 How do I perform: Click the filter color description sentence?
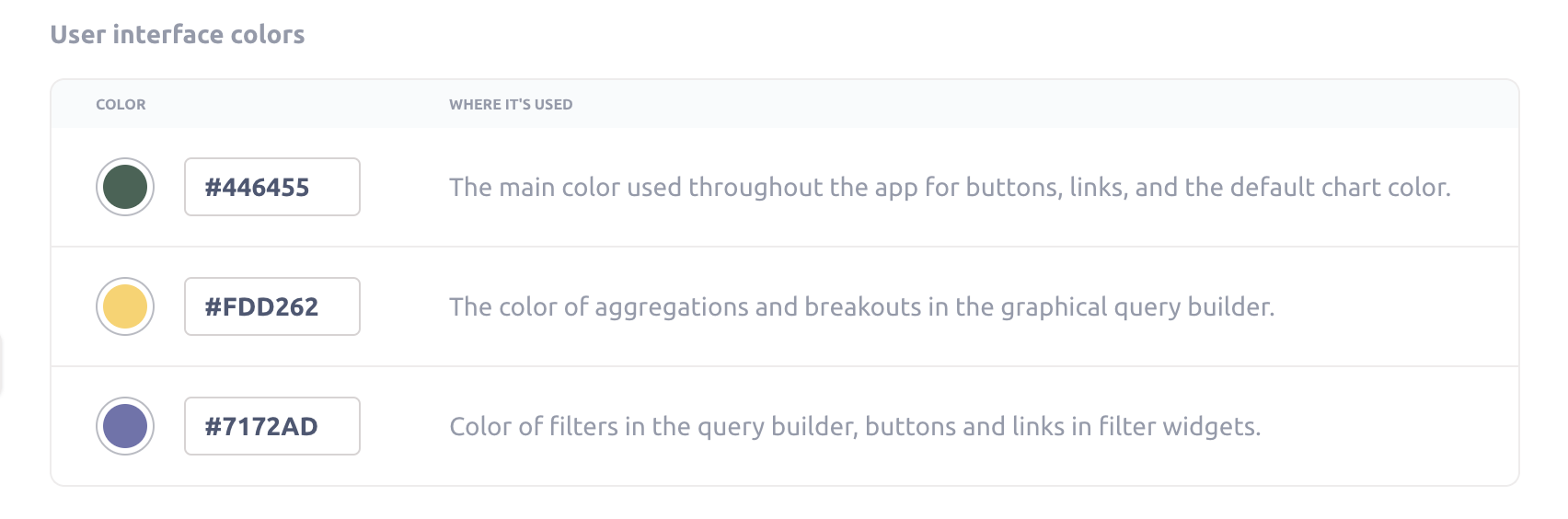(855, 427)
